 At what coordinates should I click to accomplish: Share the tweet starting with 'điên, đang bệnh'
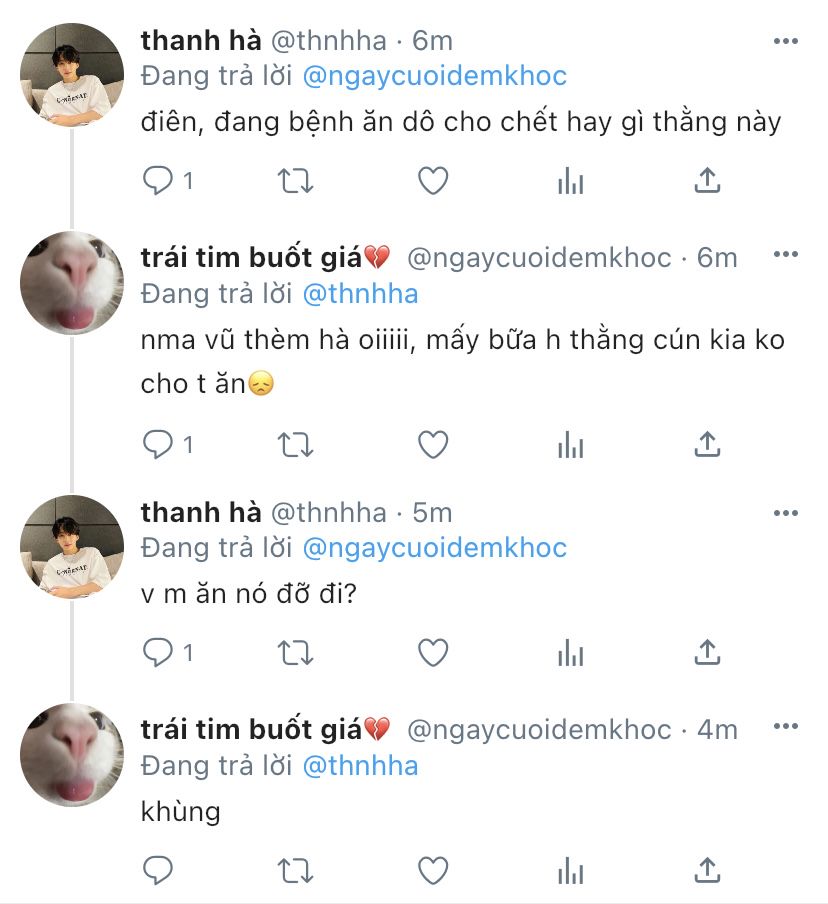pos(707,181)
